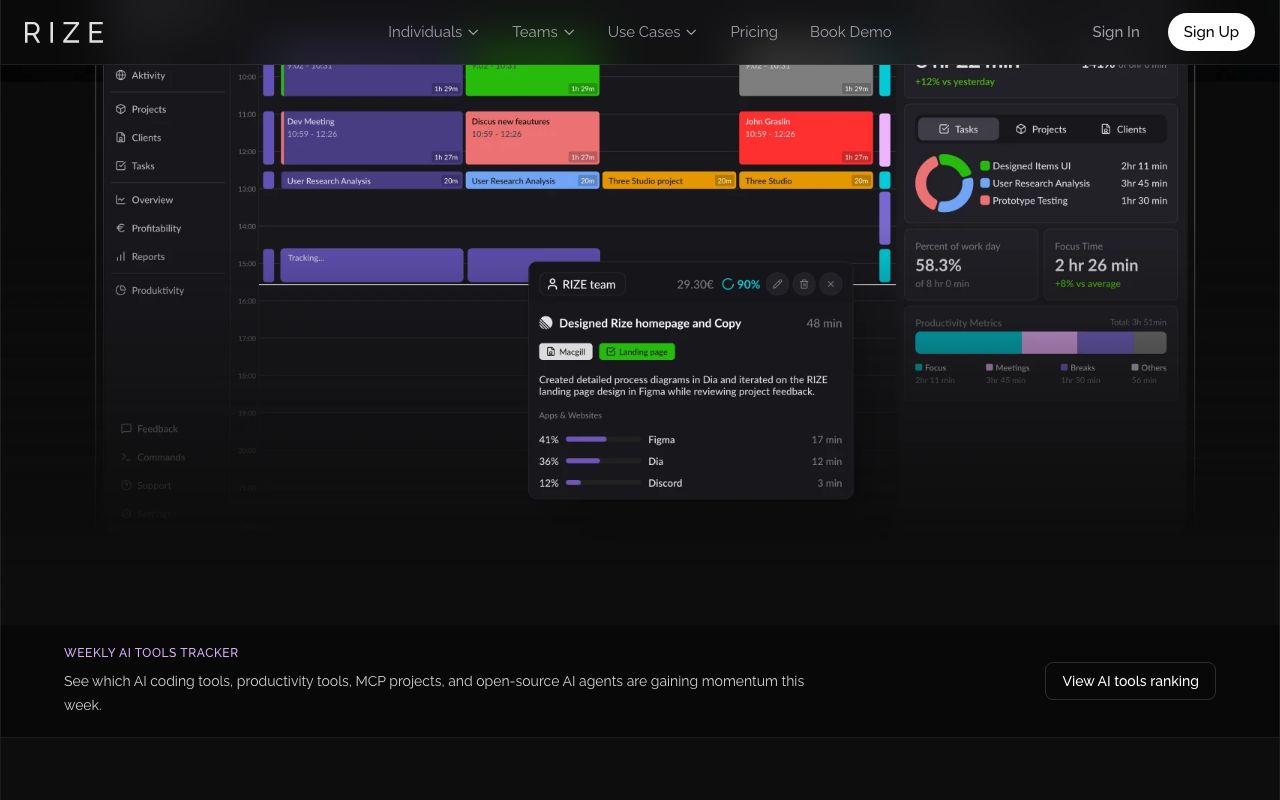Click the striped circle icon beside Designed Rize homepage
Image resolution: width=1280 pixels, height=800 pixels.
[x=546, y=323]
